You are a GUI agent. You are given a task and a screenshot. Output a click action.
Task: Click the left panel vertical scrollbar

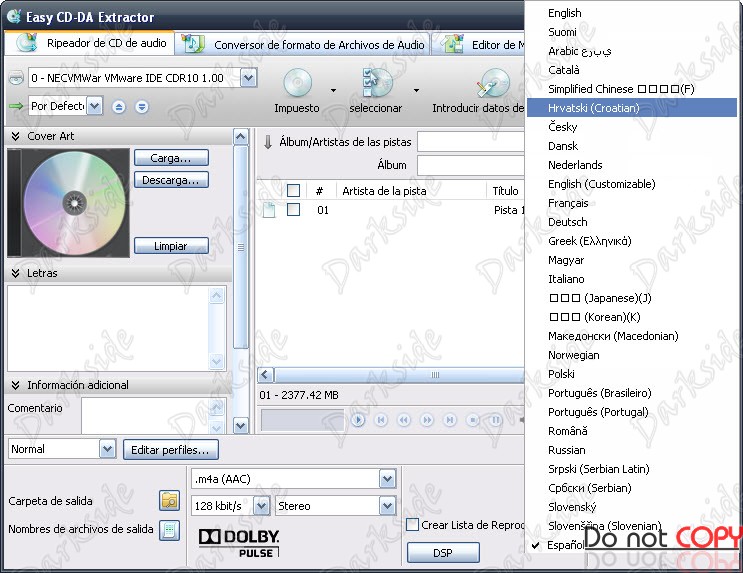[241, 281]
